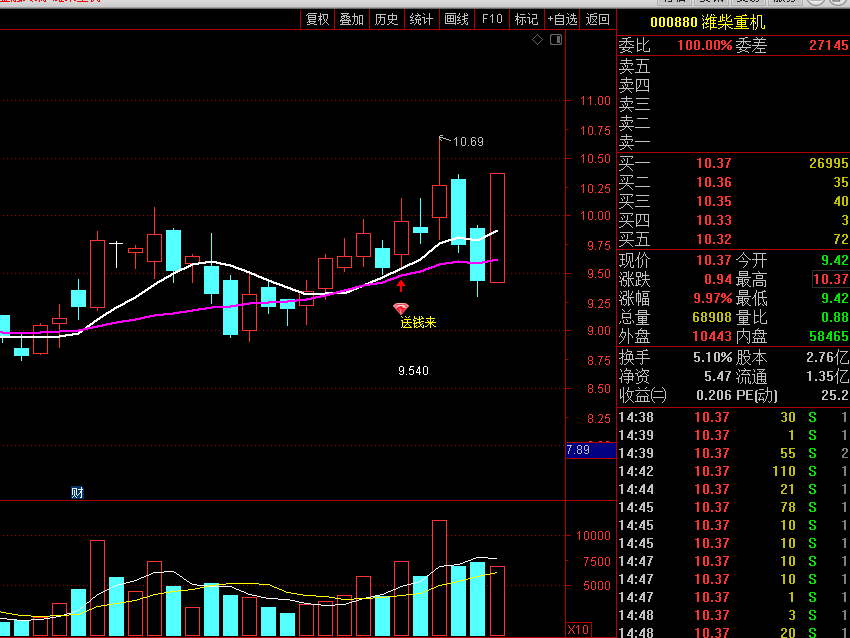The height and width of the screenshot is (638, 850).
Task: Click the 流通 value 1.35亿
Action: point(827,377)
